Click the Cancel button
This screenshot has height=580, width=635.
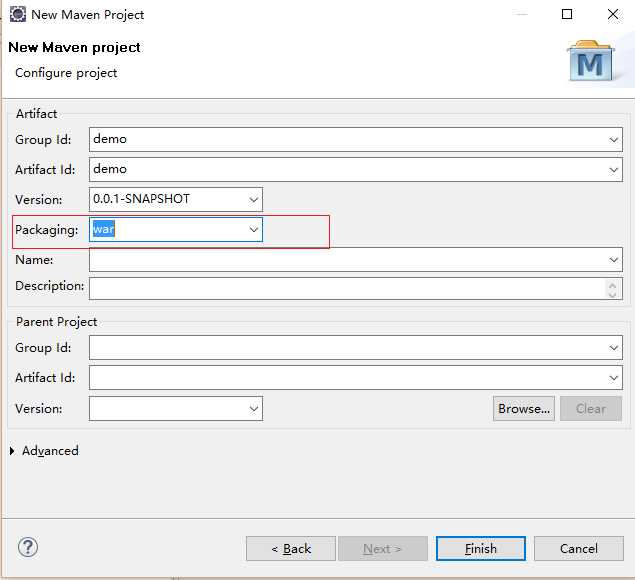[x=579, y=549]
